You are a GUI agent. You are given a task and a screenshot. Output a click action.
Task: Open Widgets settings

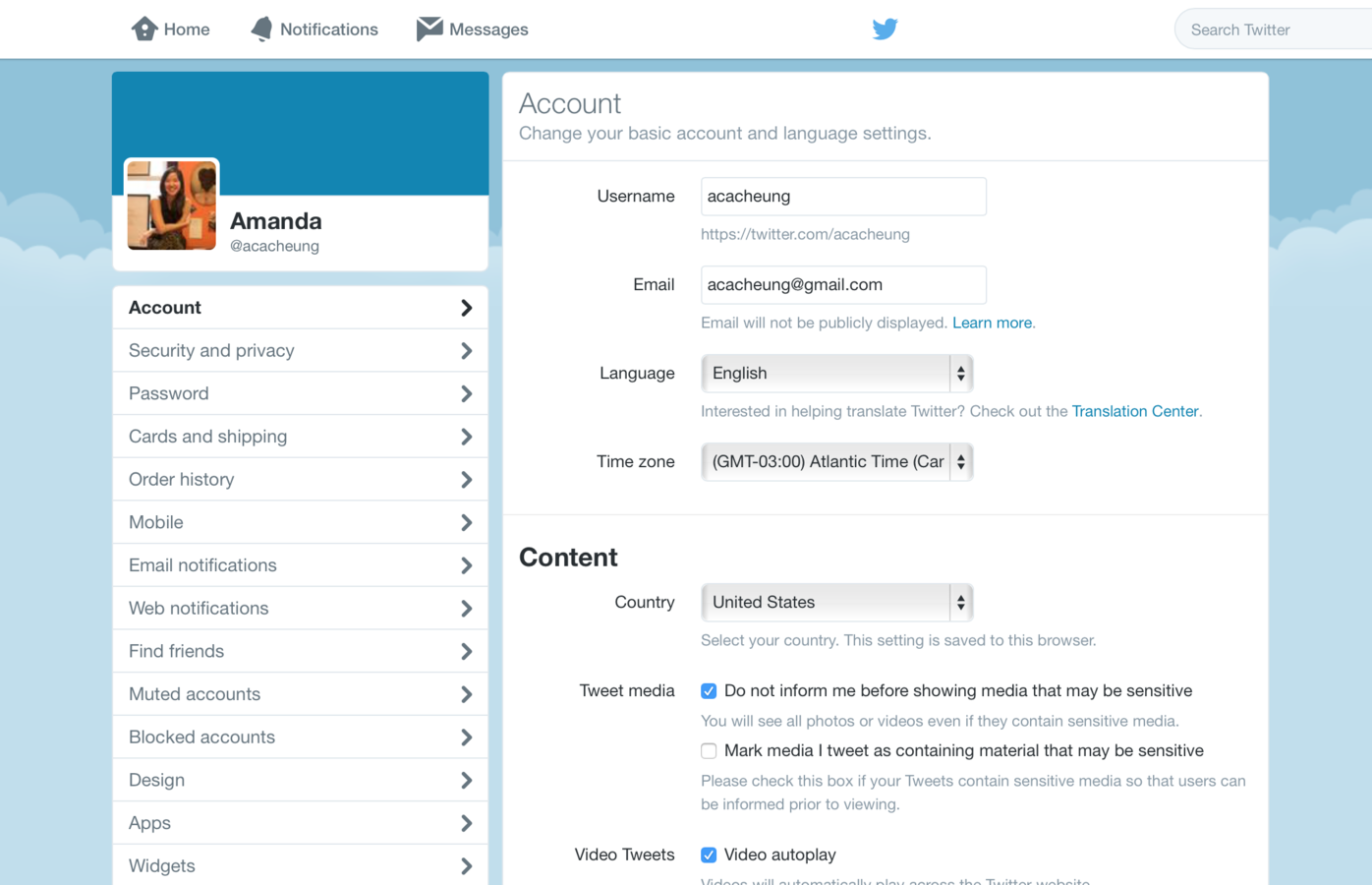coord(301,865)
